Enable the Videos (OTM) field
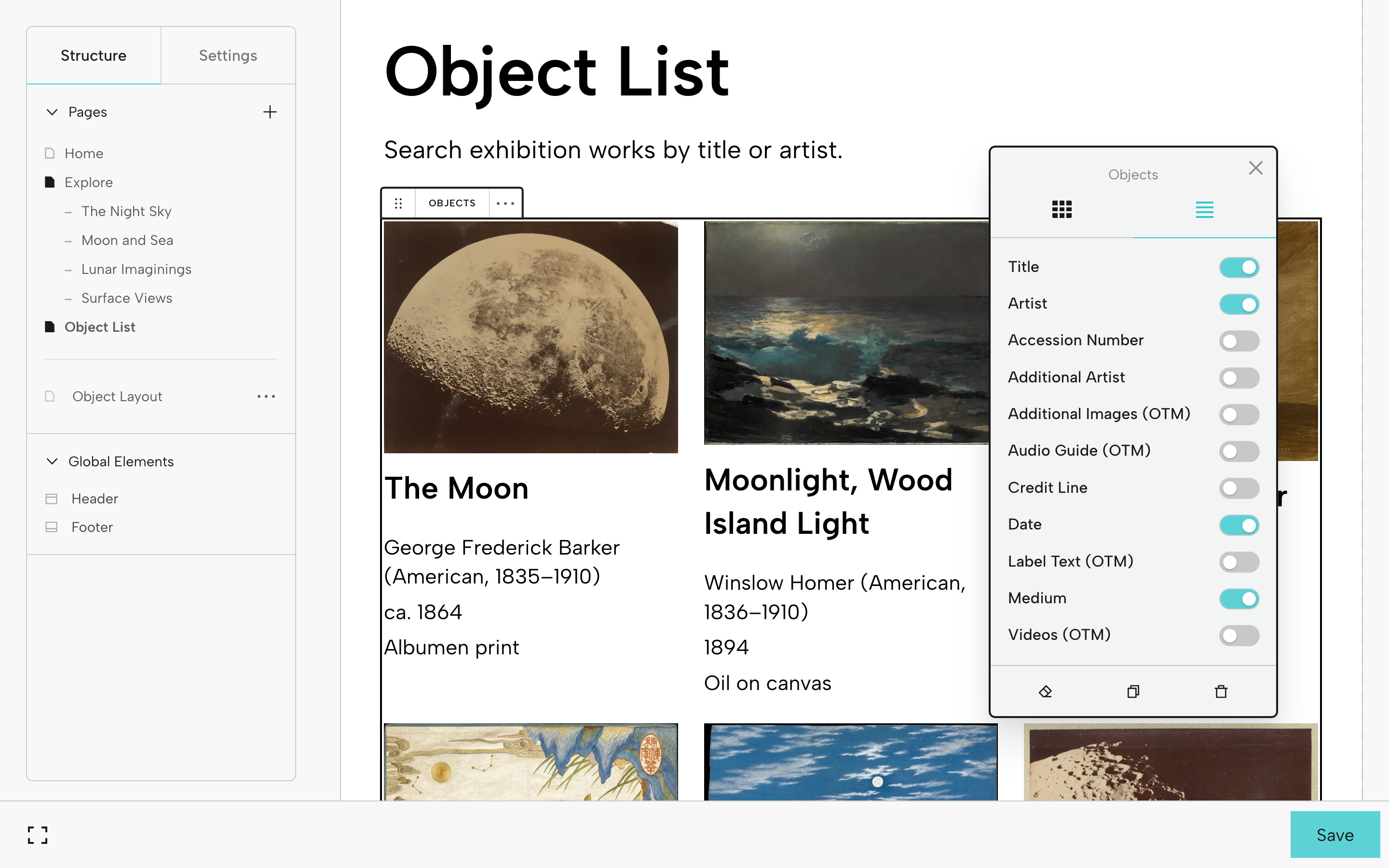The width and height of the screenshot is (1389, 868). [1239, 636]
